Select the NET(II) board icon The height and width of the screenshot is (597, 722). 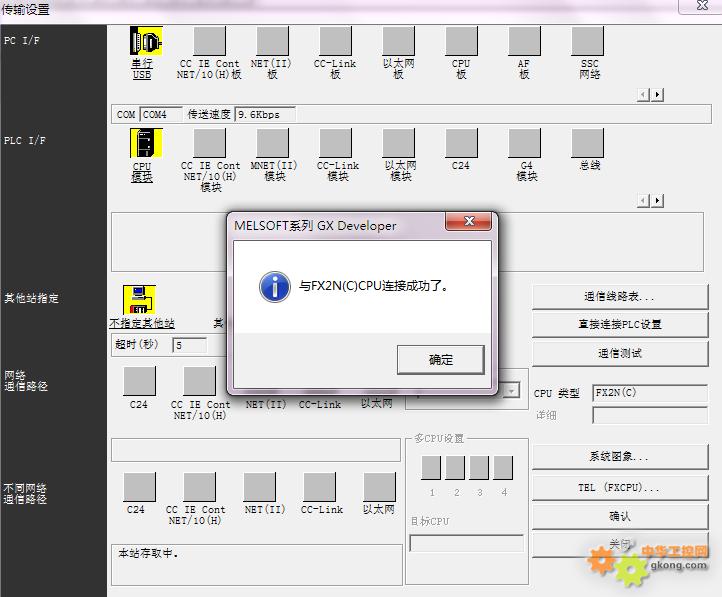[273, 41]
